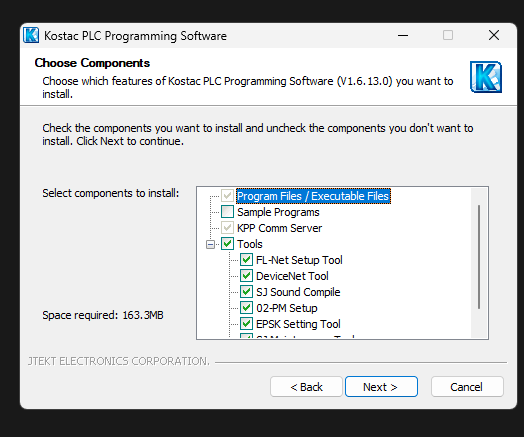Click the Kostac K icon in the title bar
This screenshot has height=437, width=524.
point(31,35)
